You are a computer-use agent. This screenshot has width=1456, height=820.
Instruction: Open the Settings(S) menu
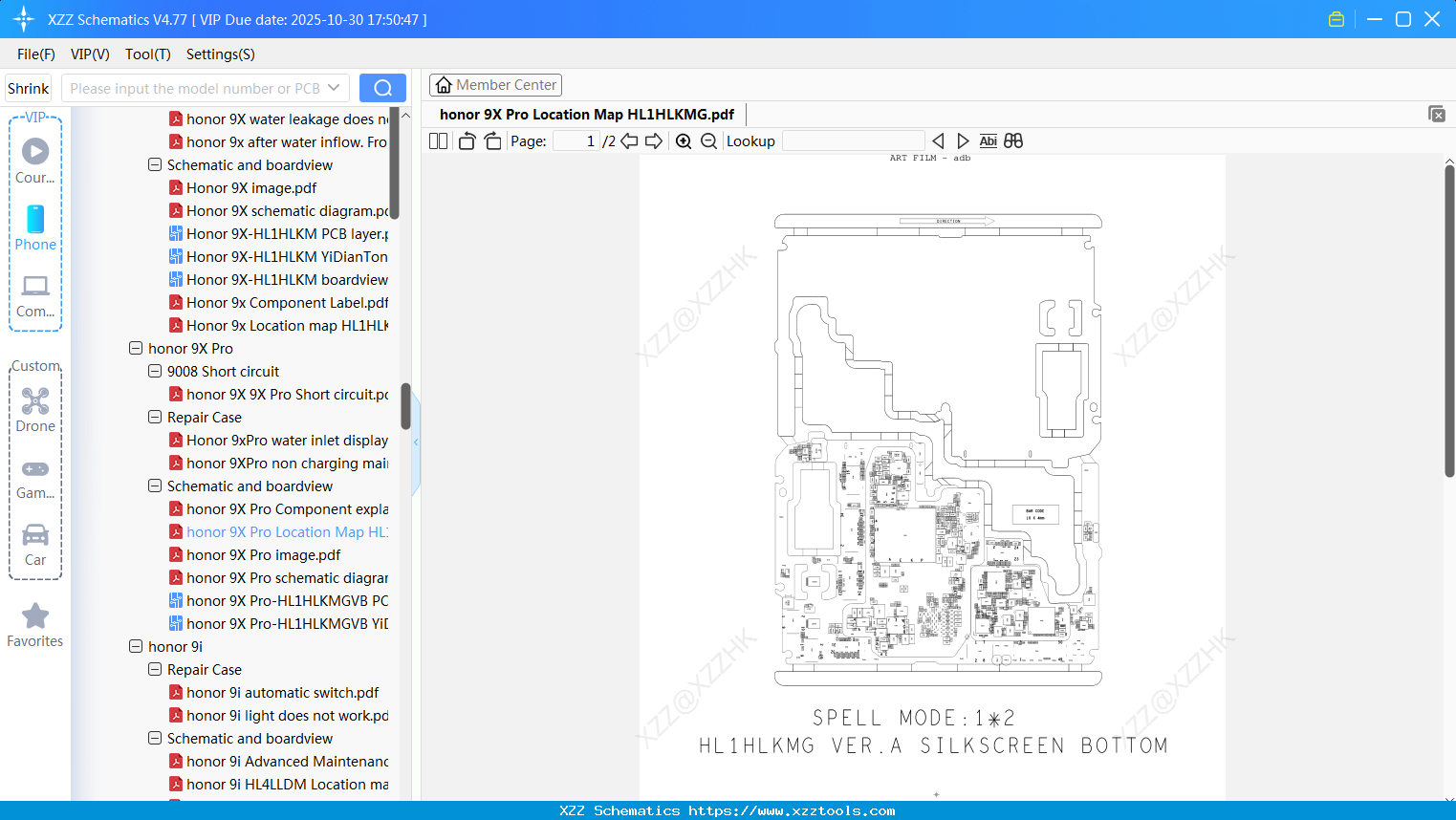click(221, 54)
